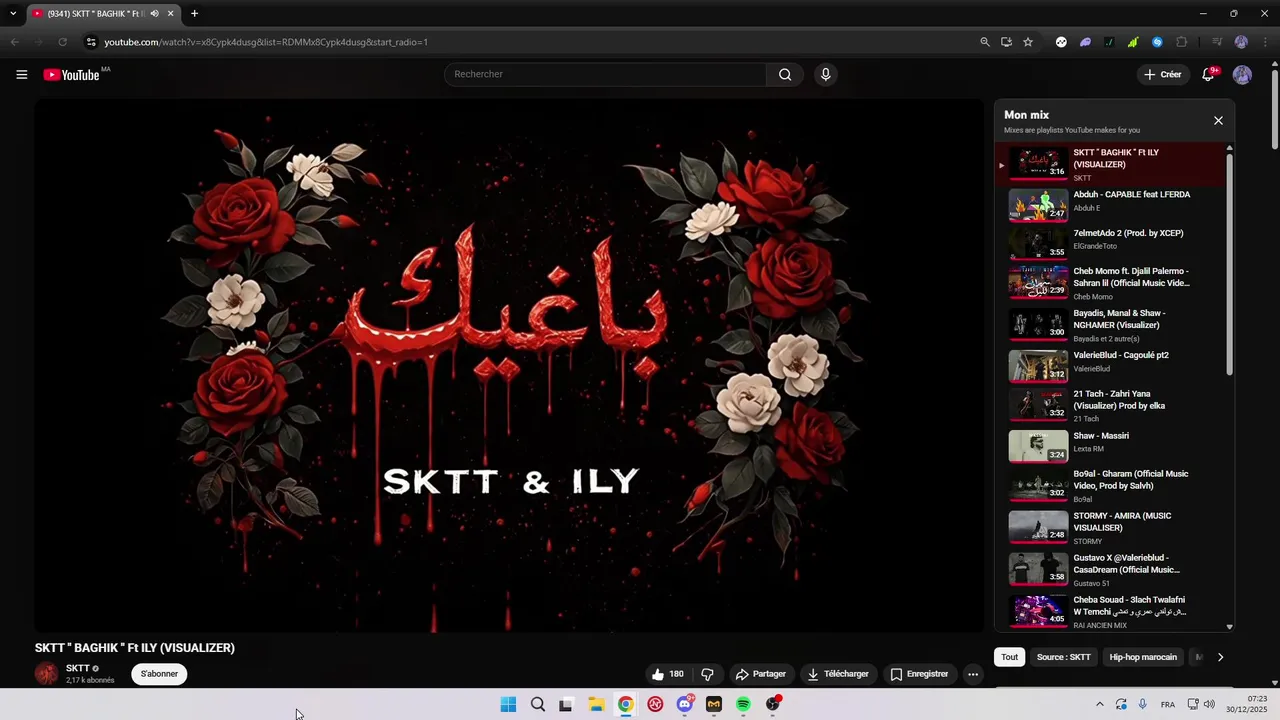Like the video with thumbs-up button
Image resolution: width=1280 pixels, height=720 pixels.
[x=667, y=674]
